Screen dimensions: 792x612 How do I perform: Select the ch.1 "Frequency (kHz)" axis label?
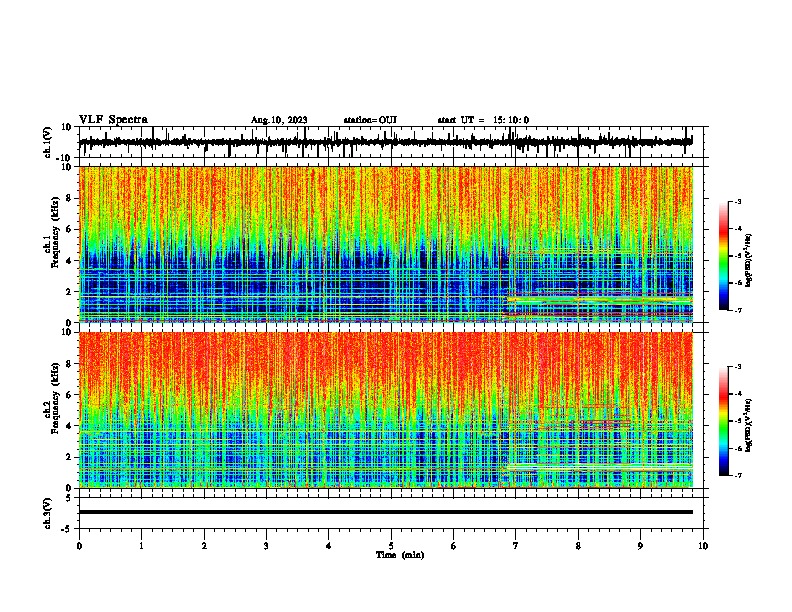pos(56,233)
